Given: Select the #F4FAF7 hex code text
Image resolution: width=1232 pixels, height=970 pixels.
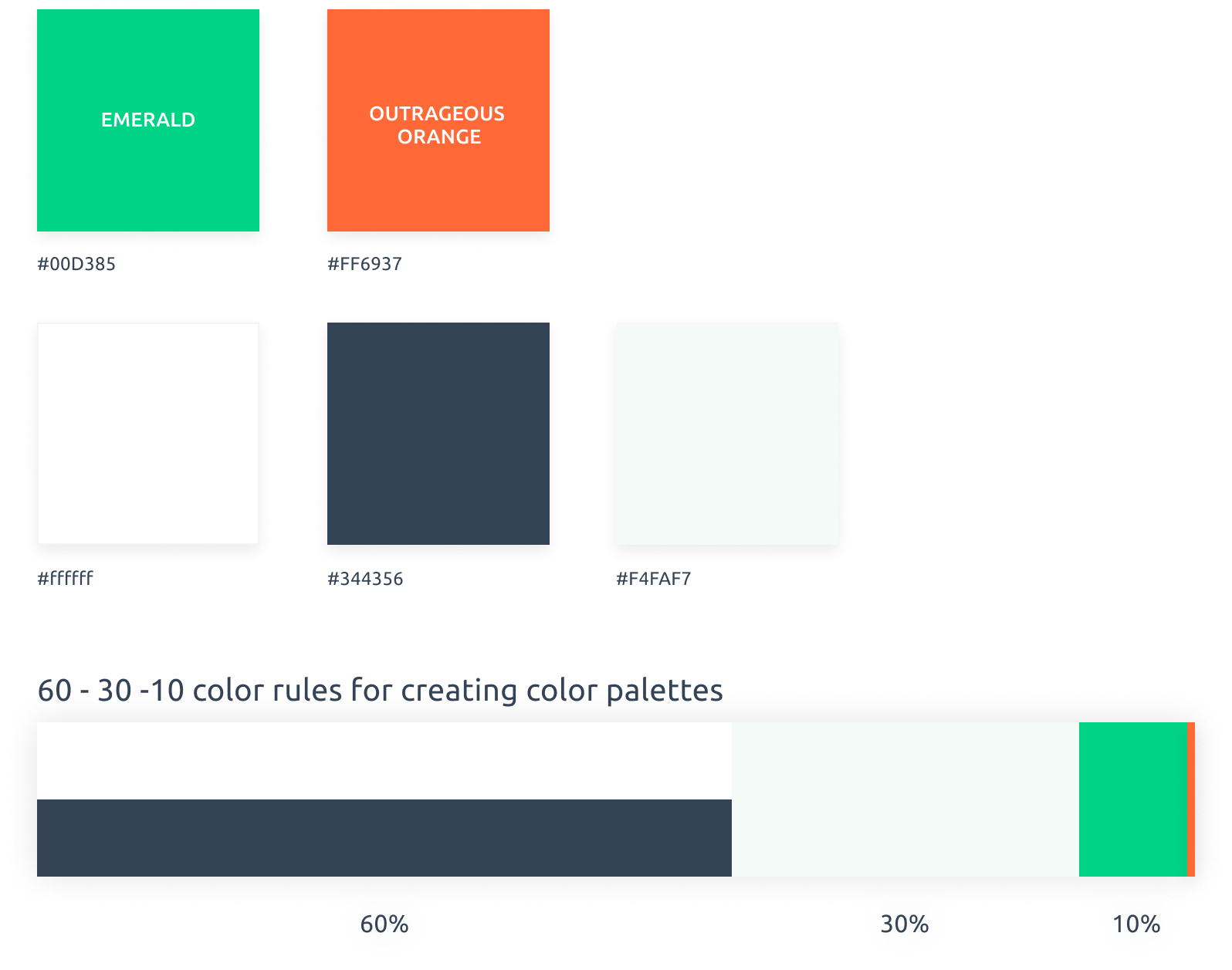Looking at the screenshot, I should point(653,579).
